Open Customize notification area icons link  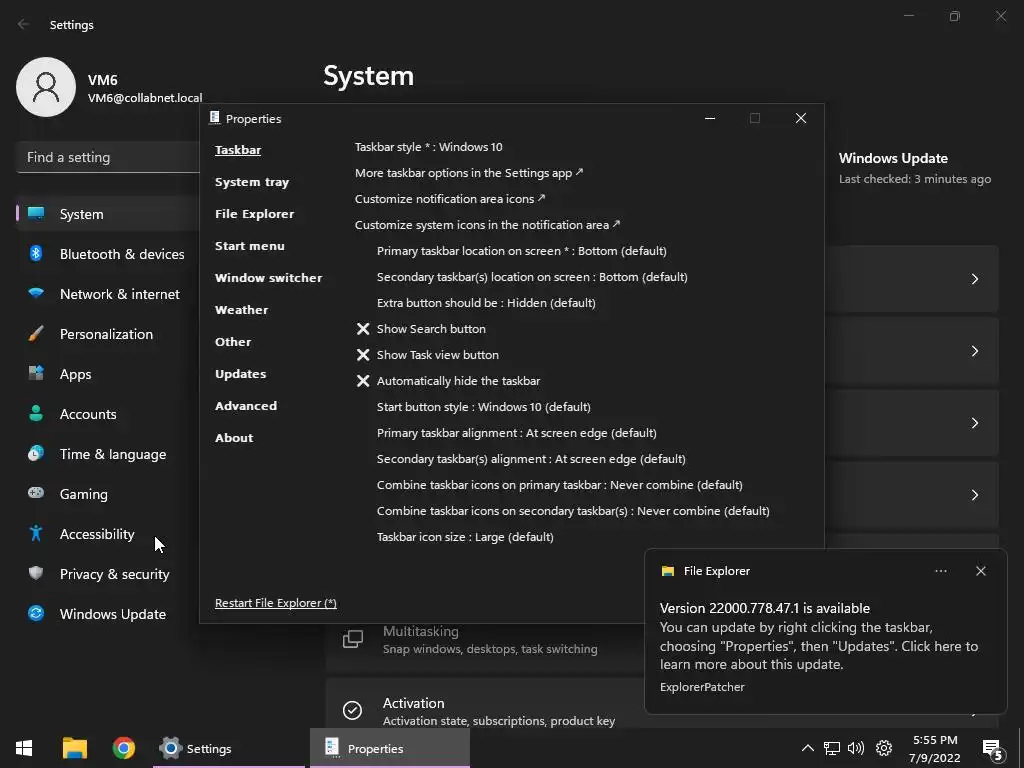coord(450,199)
